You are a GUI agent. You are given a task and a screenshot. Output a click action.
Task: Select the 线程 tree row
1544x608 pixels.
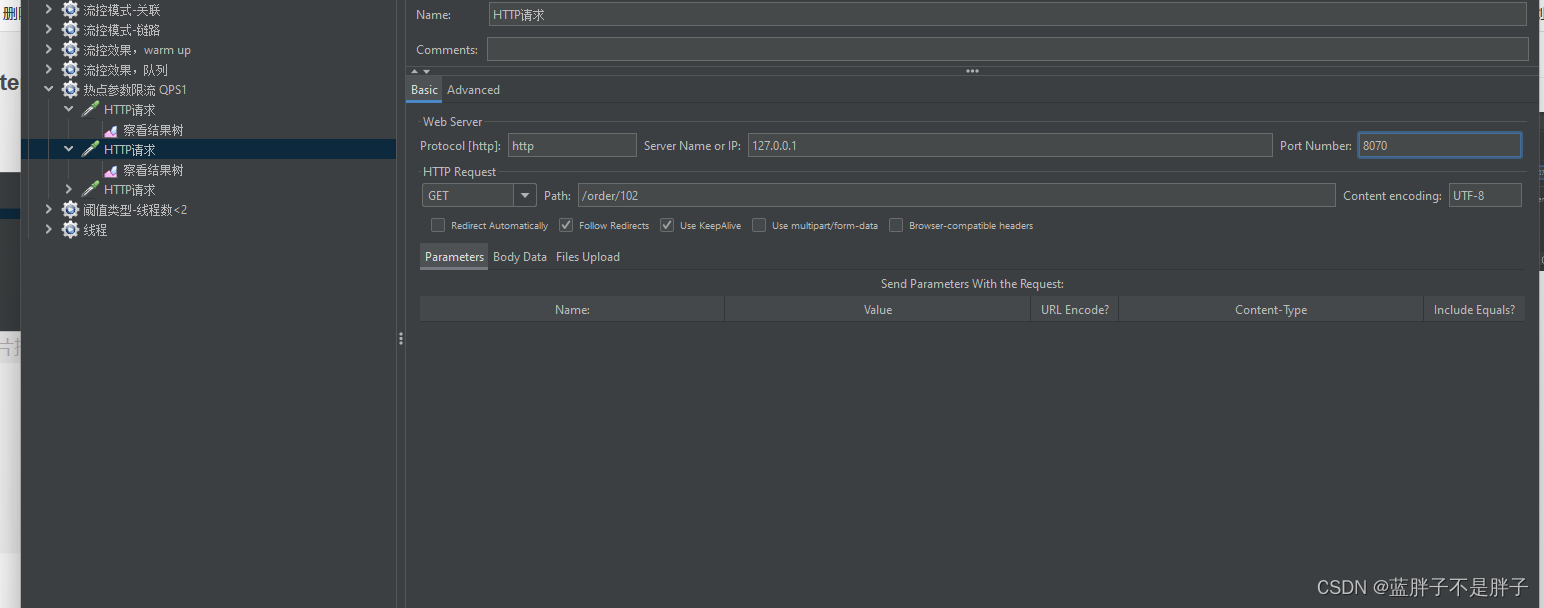click(x=95, y=230)
